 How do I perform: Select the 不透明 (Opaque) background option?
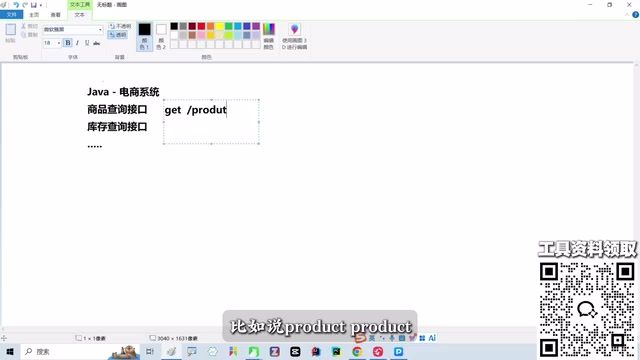point(120,26)
